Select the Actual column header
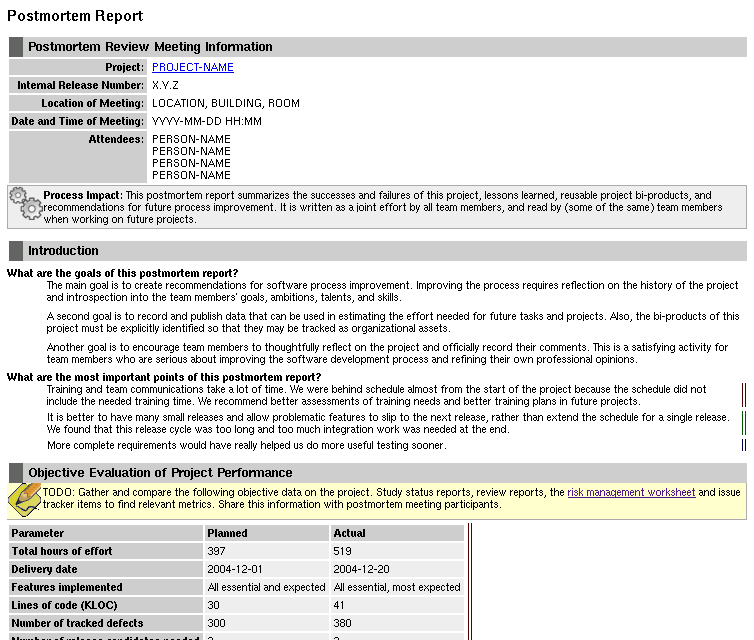 pyautogui.click(x=397, y=533)
